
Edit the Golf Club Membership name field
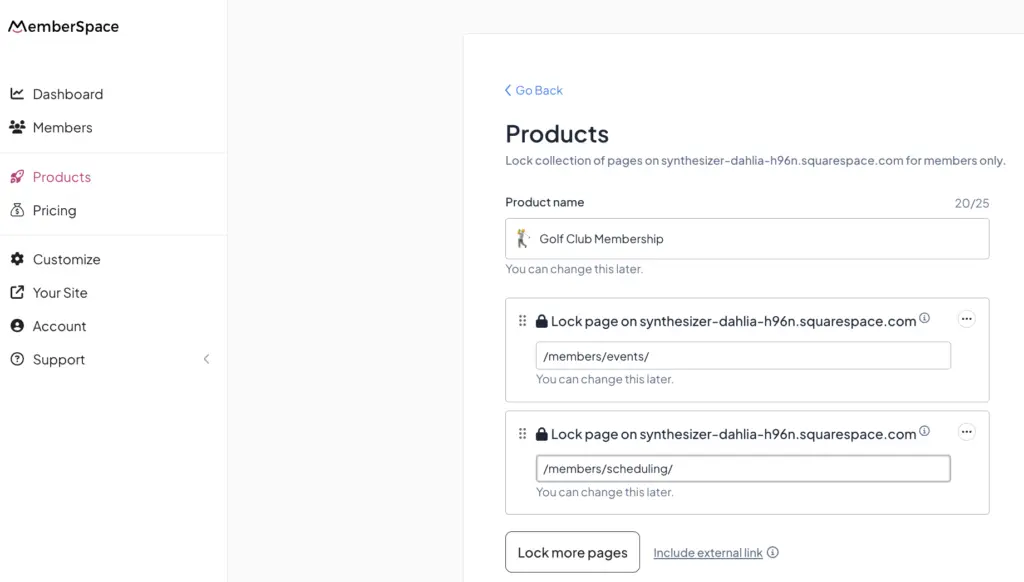pos(760,239)
